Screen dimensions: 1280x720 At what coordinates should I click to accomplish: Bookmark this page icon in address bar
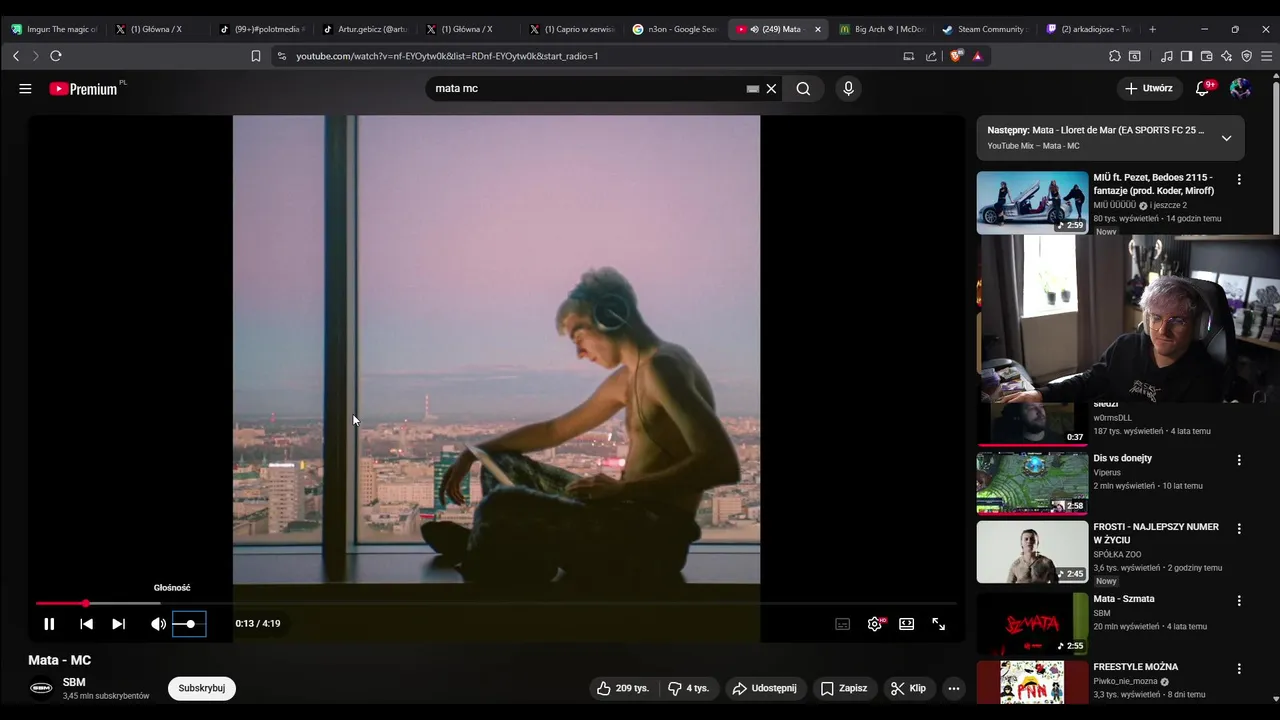pos(256,56)
